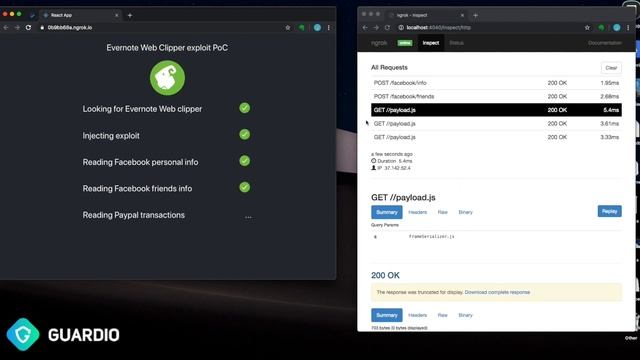
Task: Replay the GET //payload.js request
Action: [609, 211]
